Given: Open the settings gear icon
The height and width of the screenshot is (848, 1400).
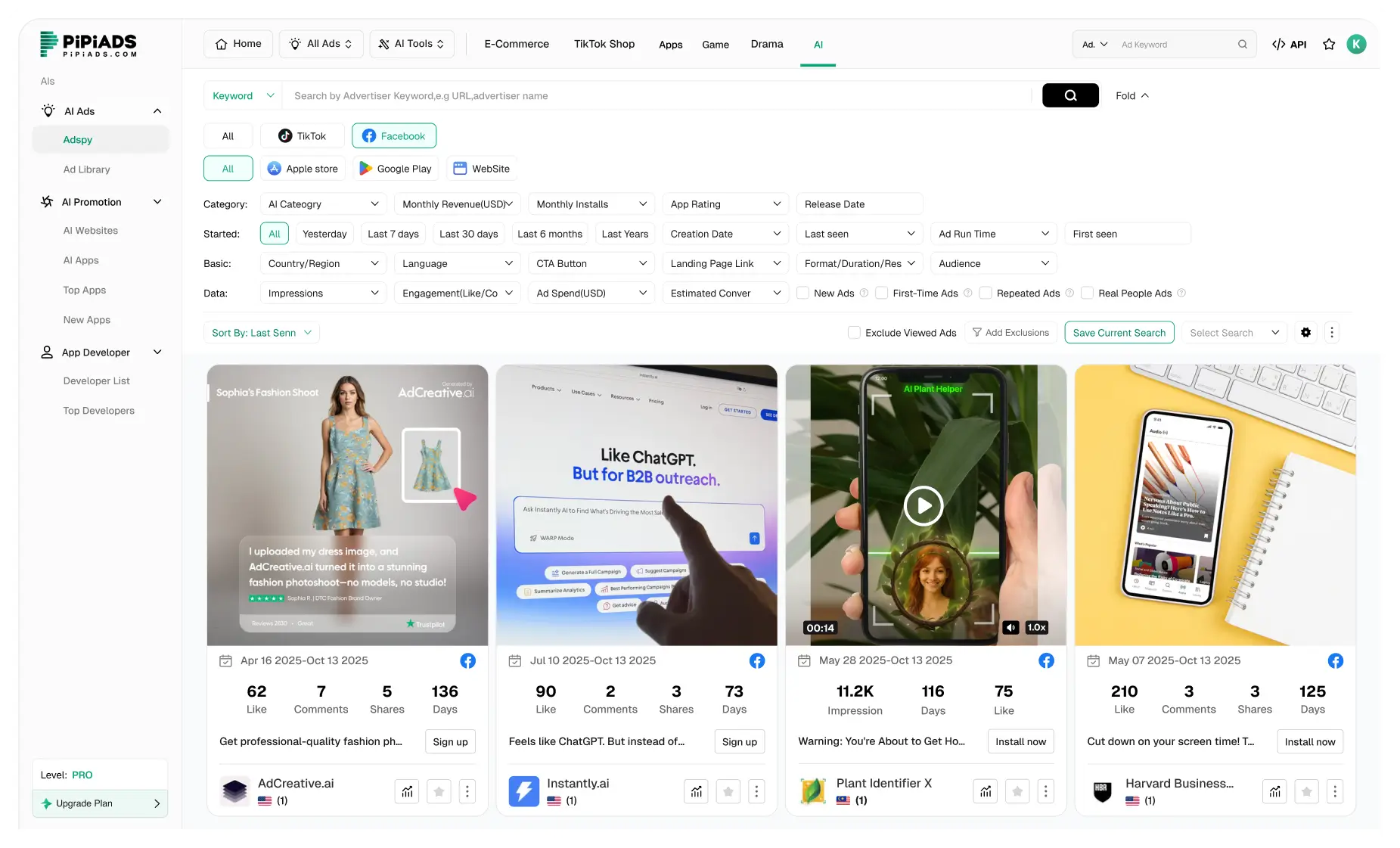Looking at the screenshot, I should point(1305,333).
